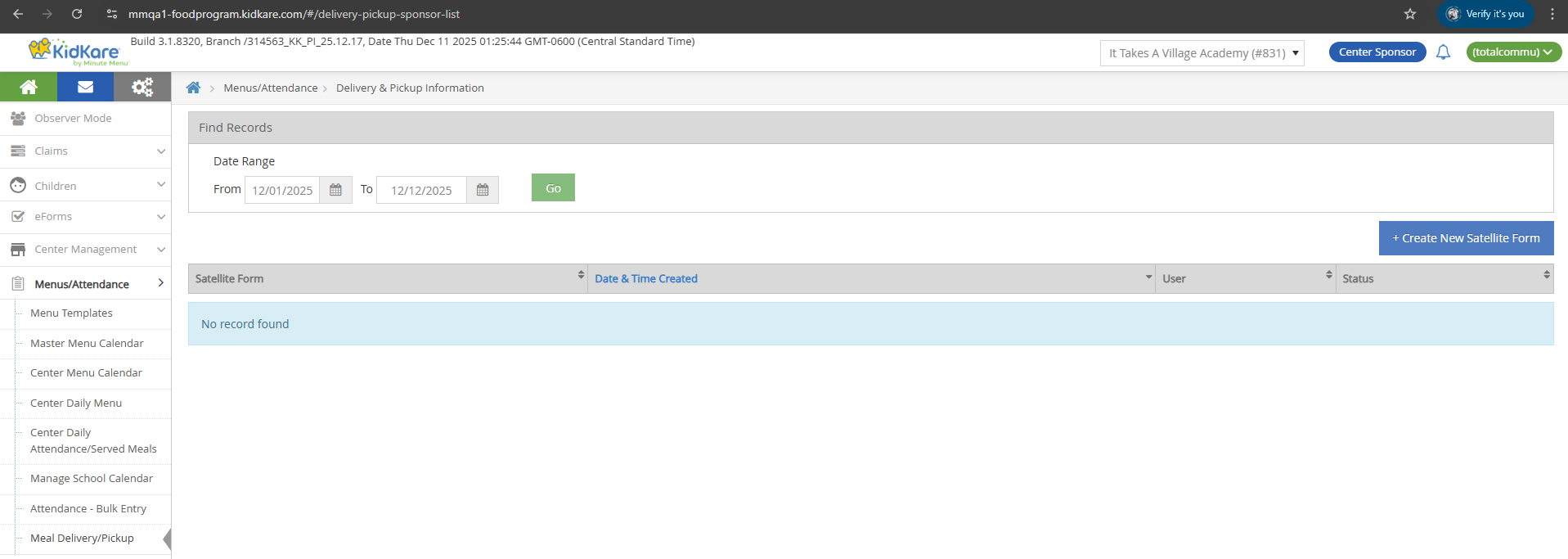1568x559 pixels.
Task: Click the breadcrumb home icon
Action: click(193, 88)
